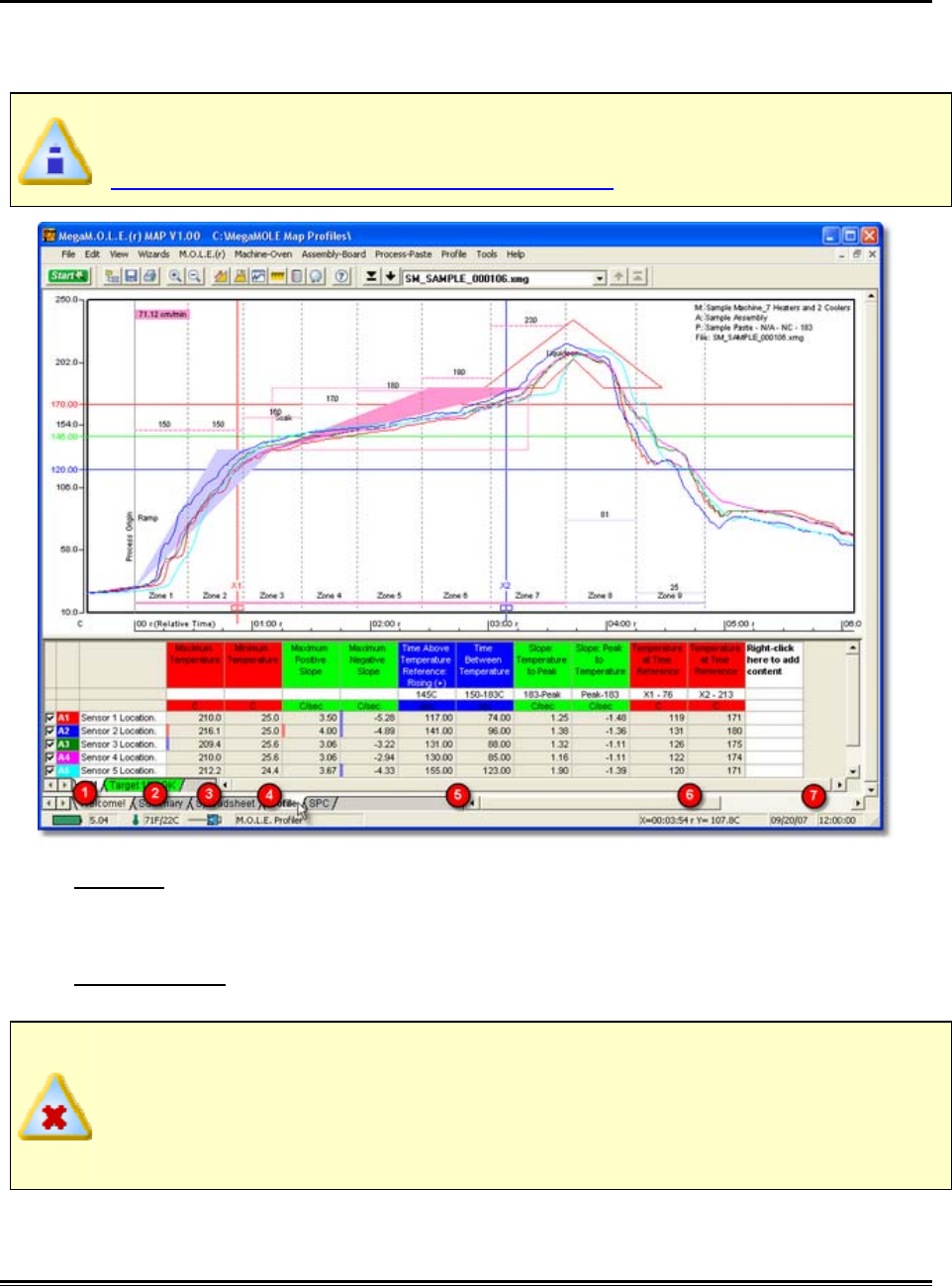
Task: Click the network/MOLE setup toolbar icon
Action: click(x=113, y=277)
